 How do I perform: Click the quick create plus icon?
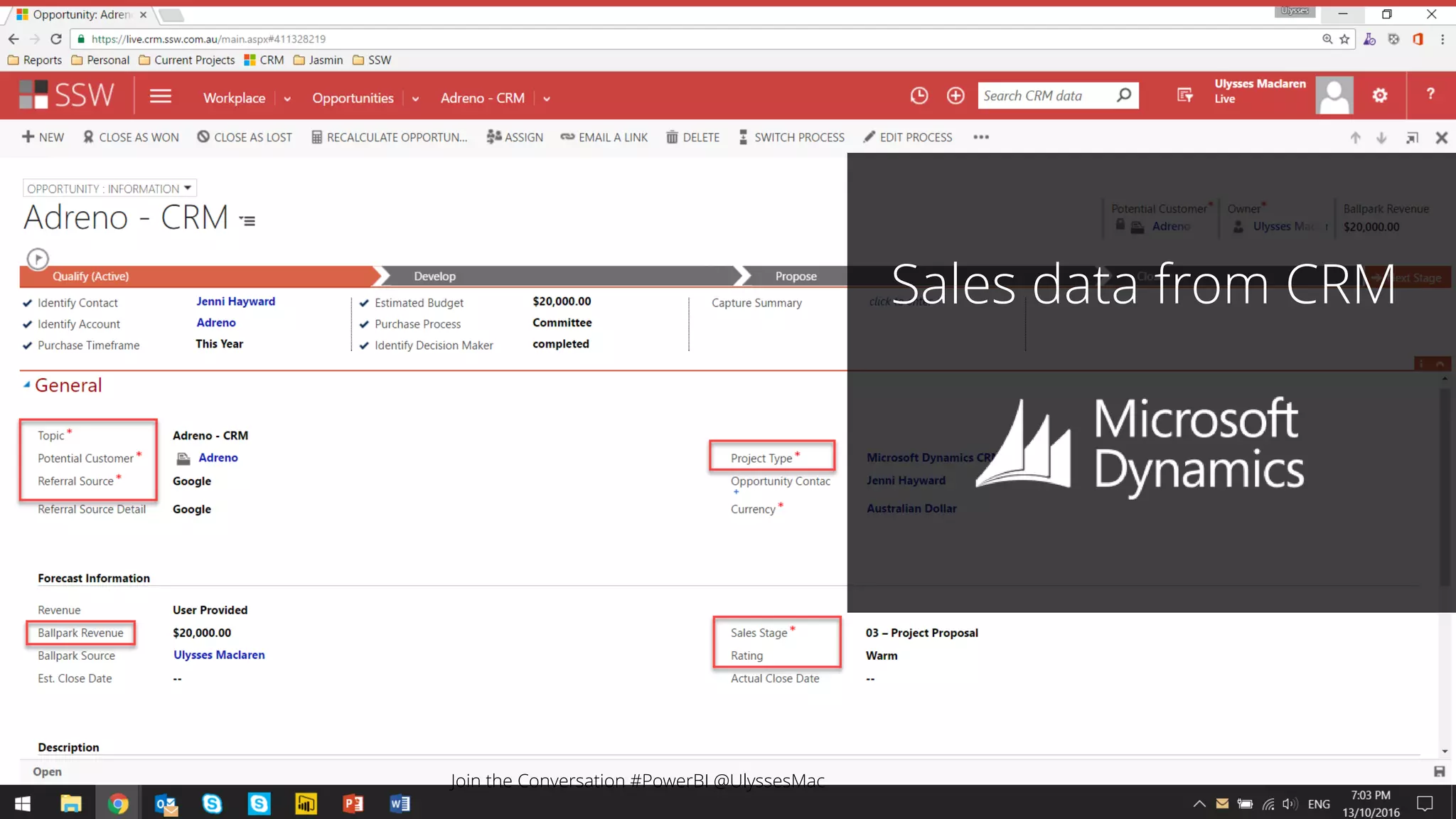coord(955,95)
